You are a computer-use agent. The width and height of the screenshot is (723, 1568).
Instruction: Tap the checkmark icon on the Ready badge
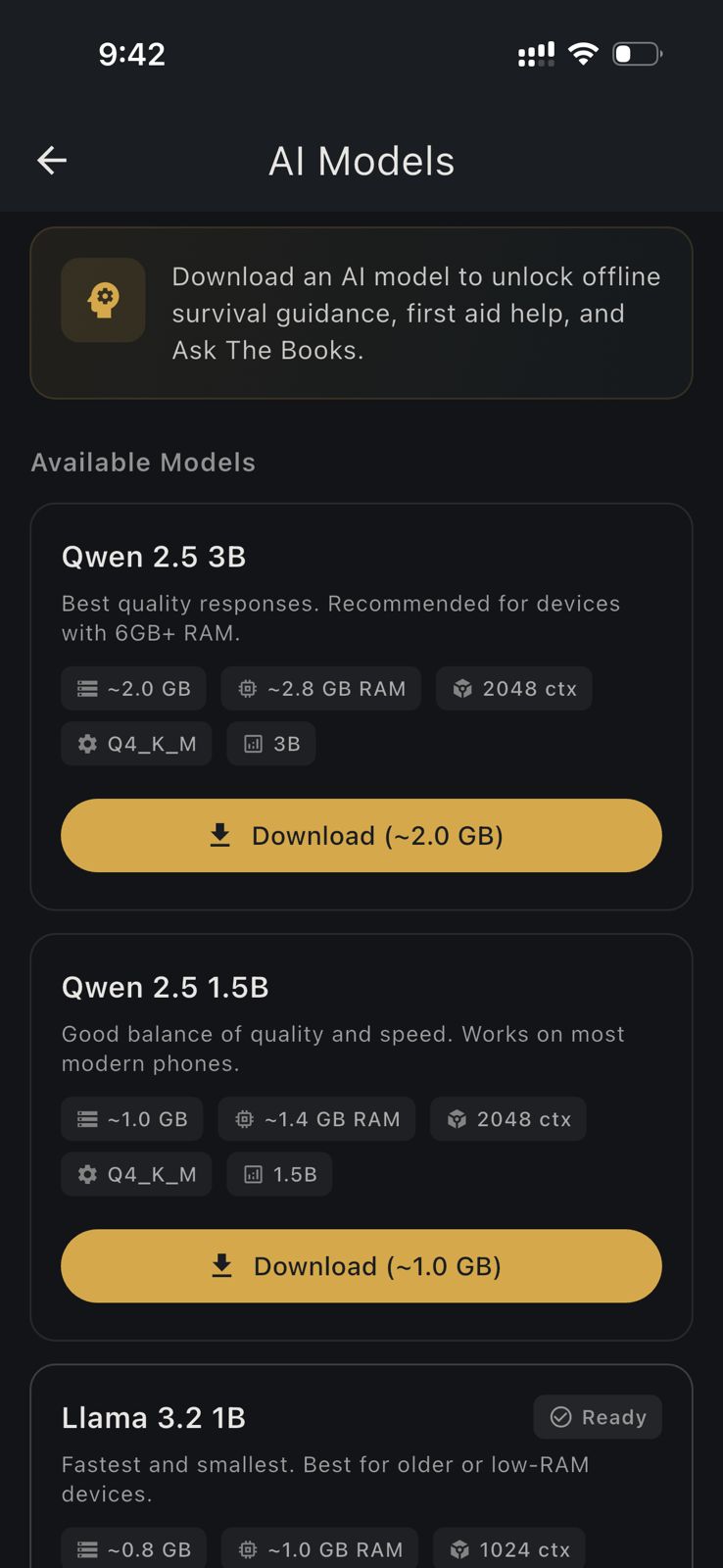tap(560, 1416)
